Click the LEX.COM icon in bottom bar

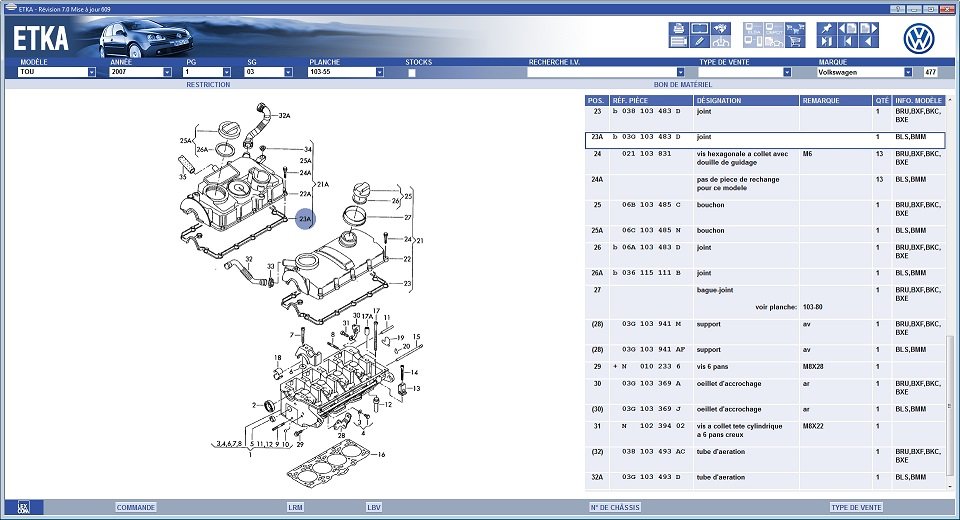click(24, 507)
